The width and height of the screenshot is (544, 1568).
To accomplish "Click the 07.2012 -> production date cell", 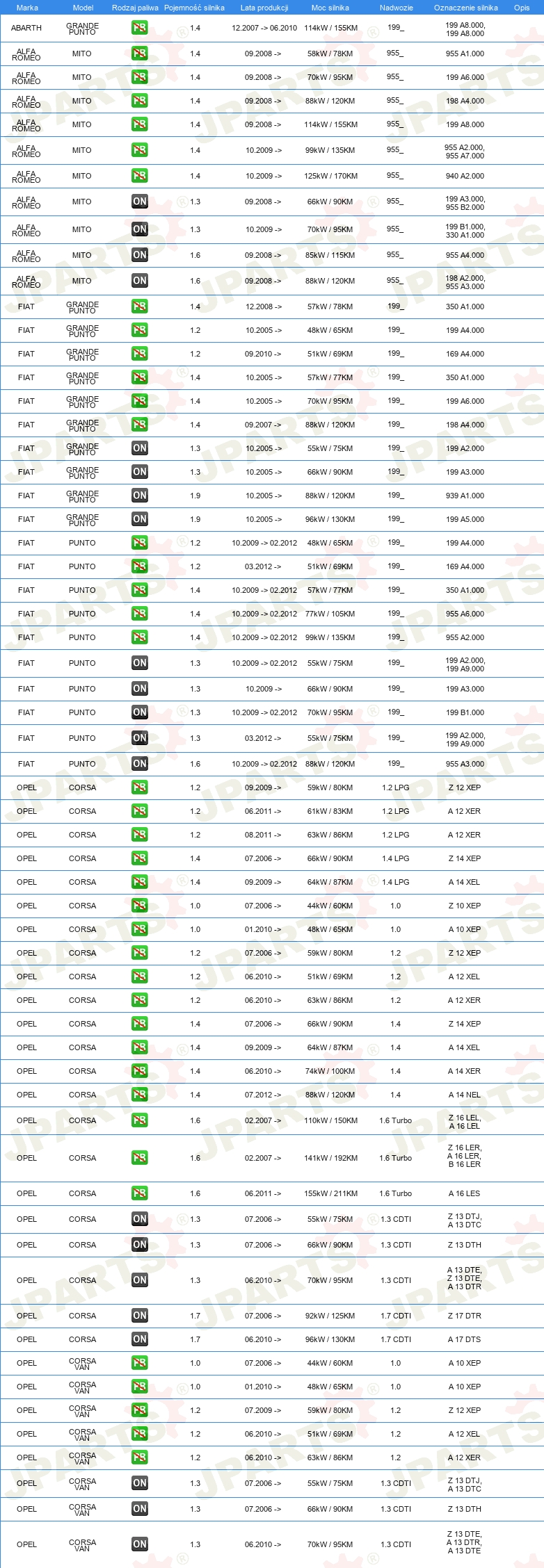I will click(263, 1095).
